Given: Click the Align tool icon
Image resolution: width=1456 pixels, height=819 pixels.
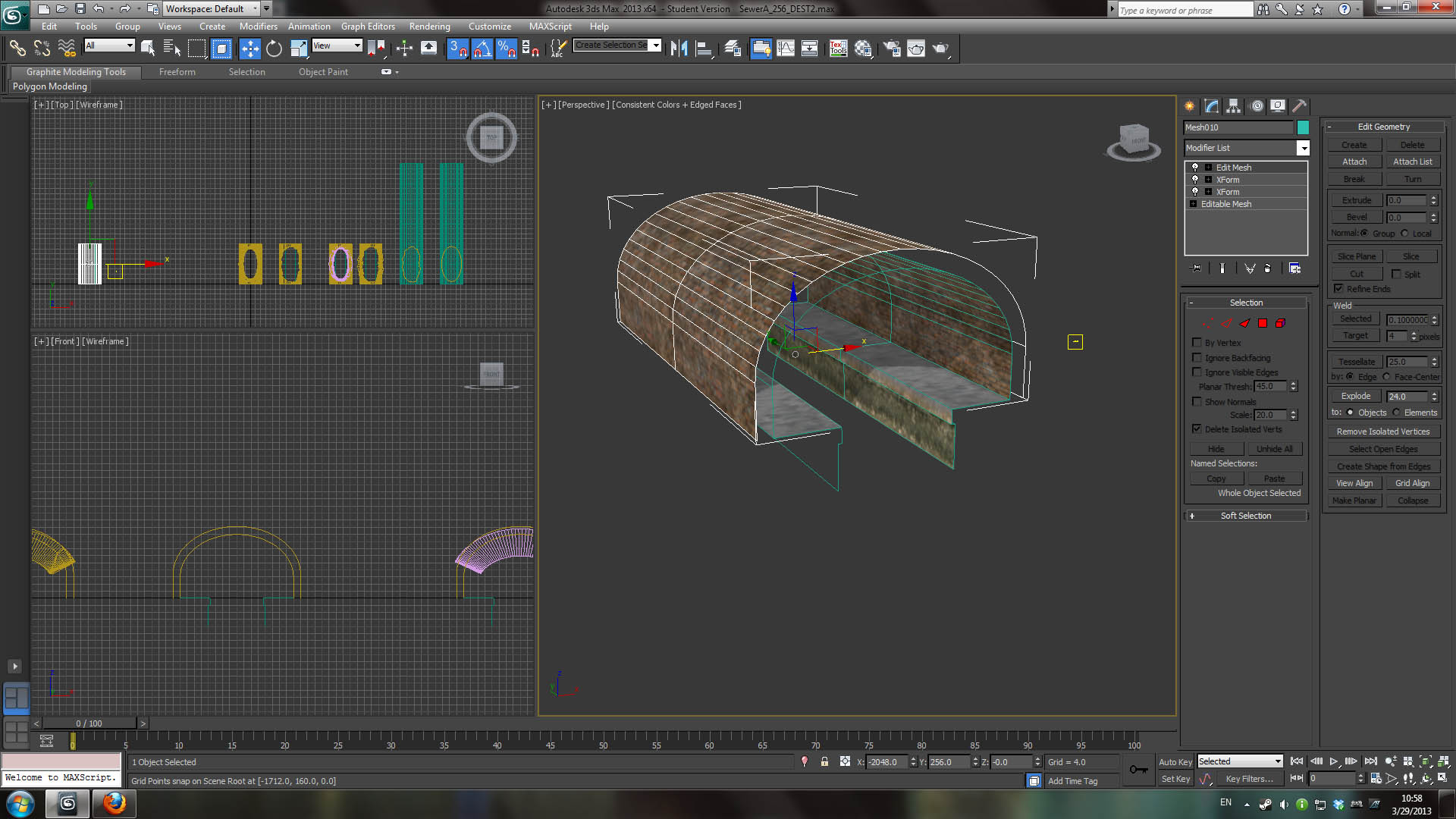Looking at the screenshot, I should point(704,49).
